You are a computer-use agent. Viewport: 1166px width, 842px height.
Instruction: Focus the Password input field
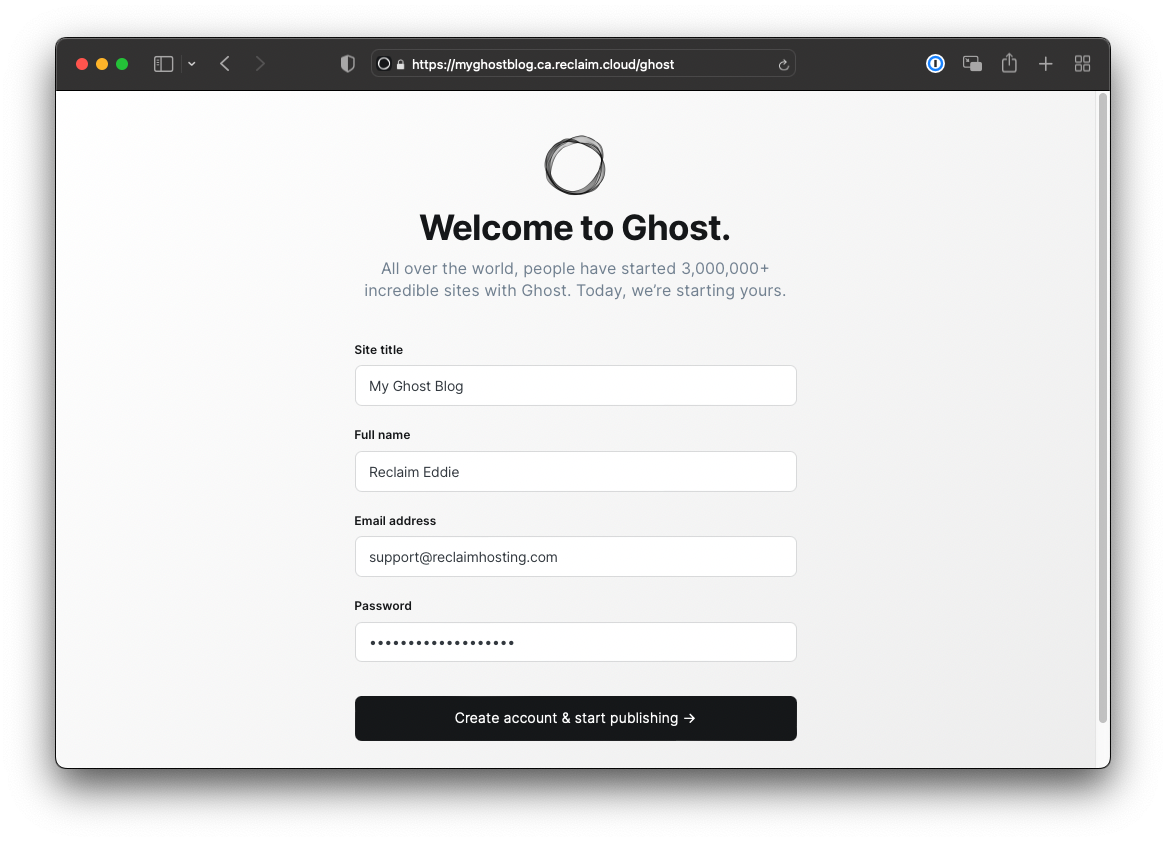click(x=576, y=642)
